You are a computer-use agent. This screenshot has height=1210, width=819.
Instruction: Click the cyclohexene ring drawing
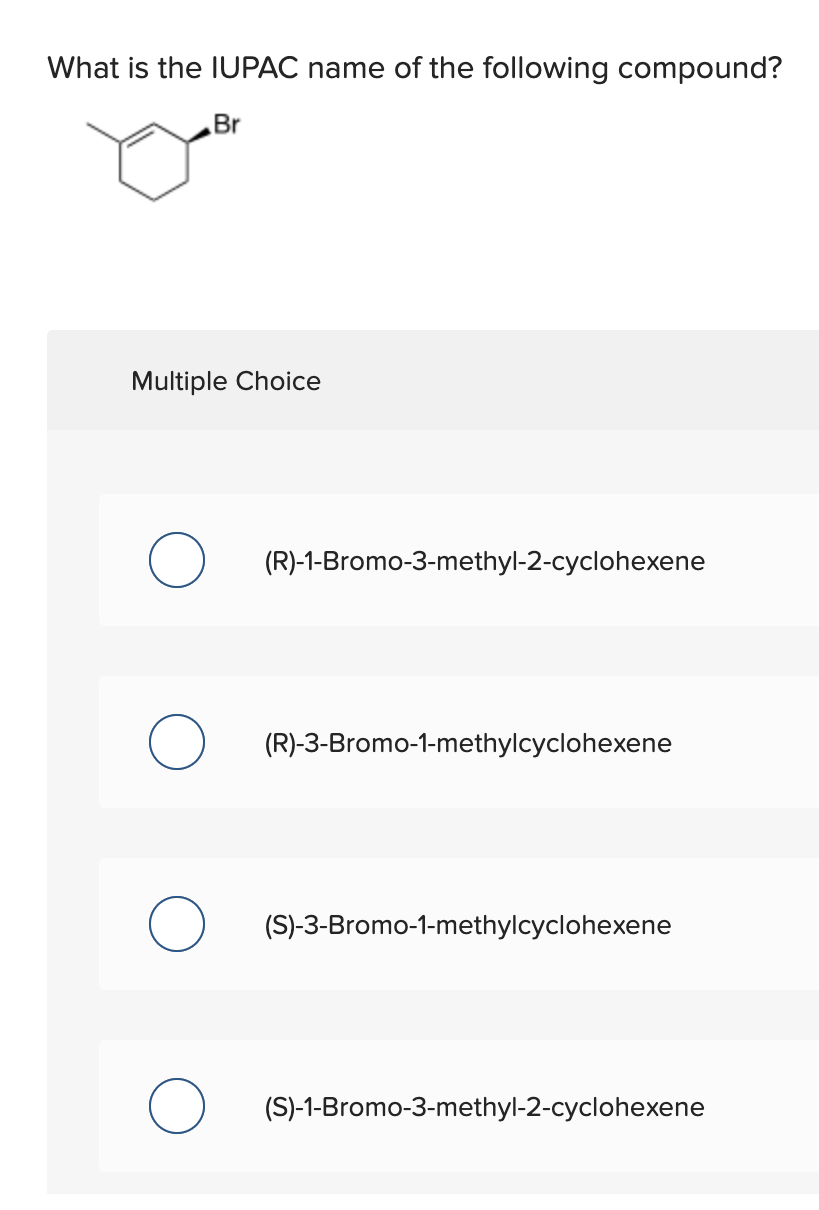click(x=155, y=164)
